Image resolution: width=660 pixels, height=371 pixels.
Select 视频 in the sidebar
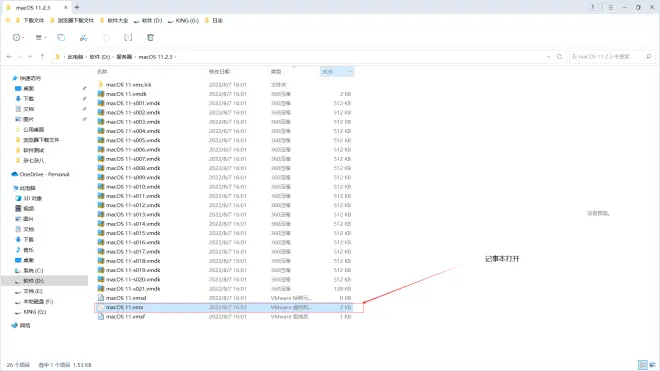24,209
